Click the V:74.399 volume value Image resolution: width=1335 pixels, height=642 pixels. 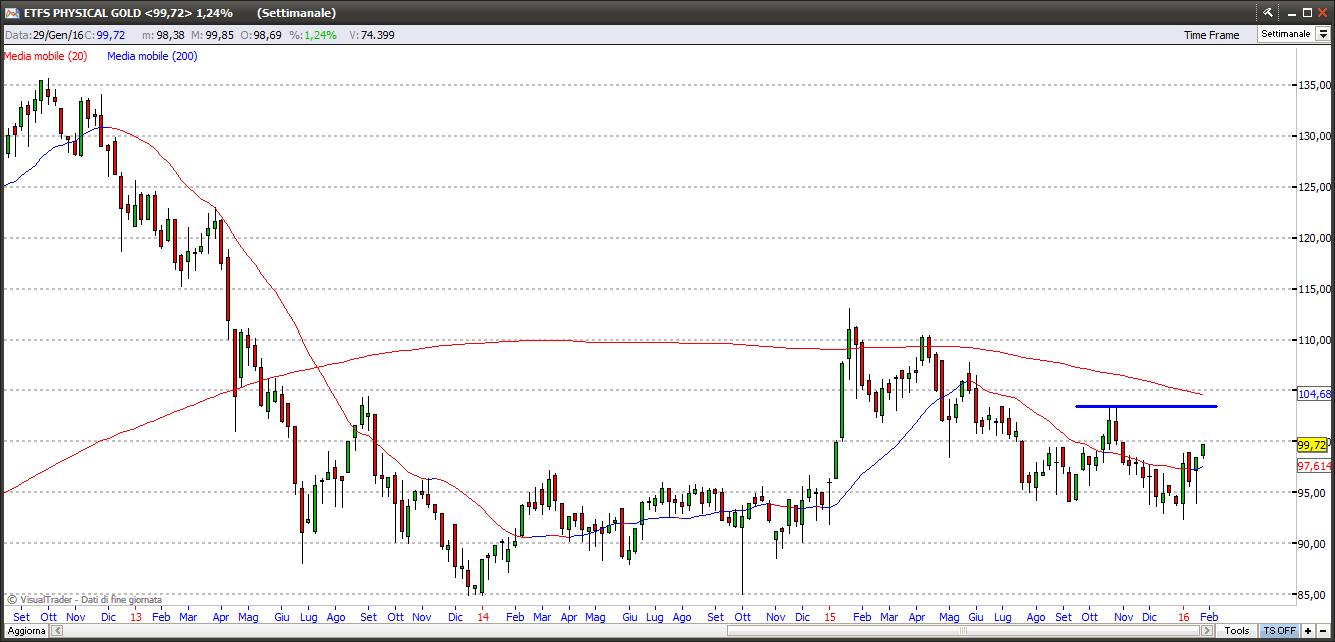click(x=371, y=34)
